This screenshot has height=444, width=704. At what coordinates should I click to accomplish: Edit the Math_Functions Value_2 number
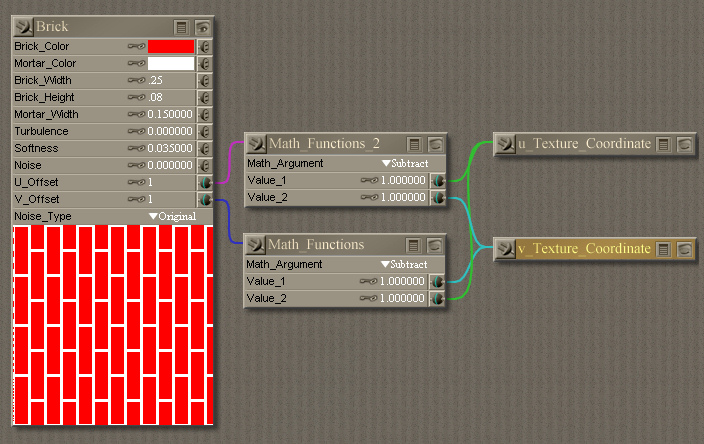(x=402, y=299)
